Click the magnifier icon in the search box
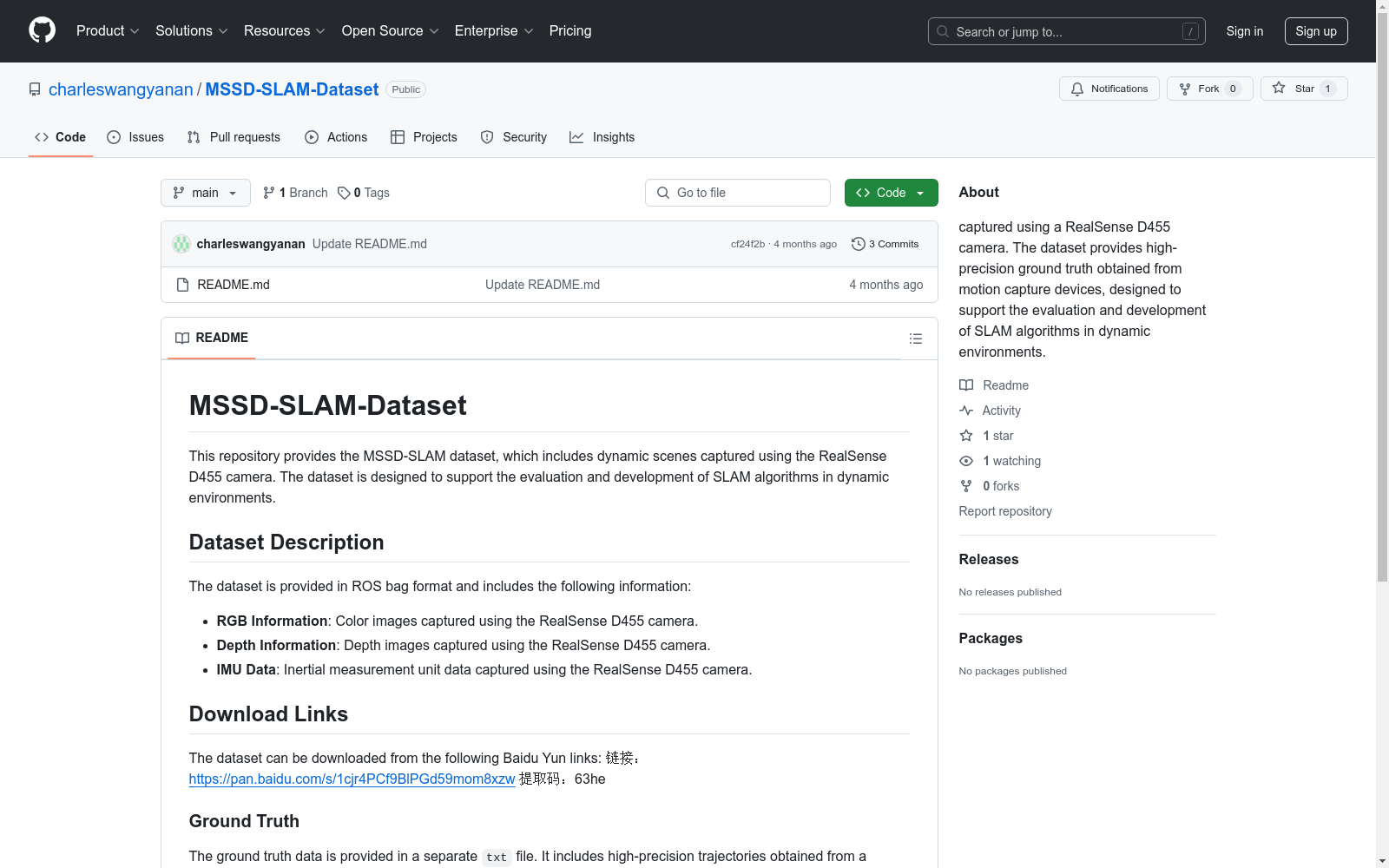Screen dimensions: 1389x868 click(x=943, y=31)
